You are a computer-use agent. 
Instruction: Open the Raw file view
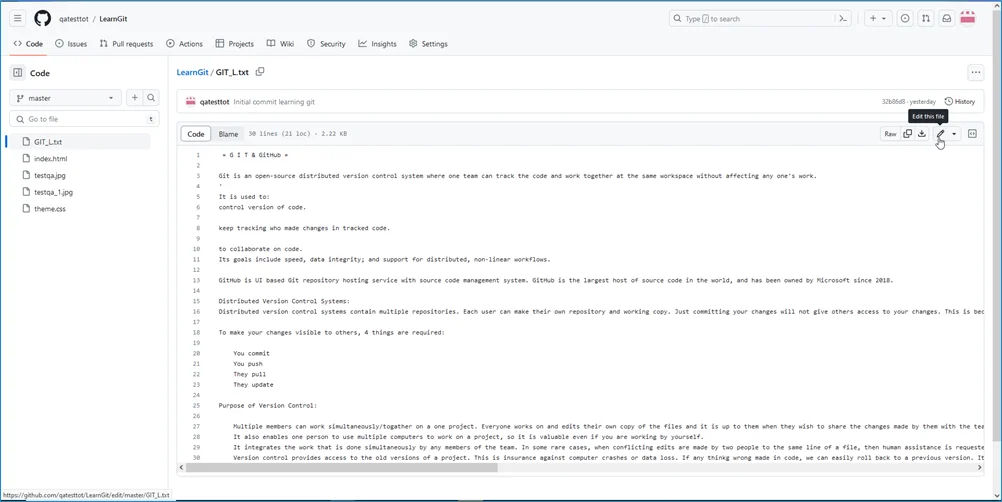tap(890, 133)
